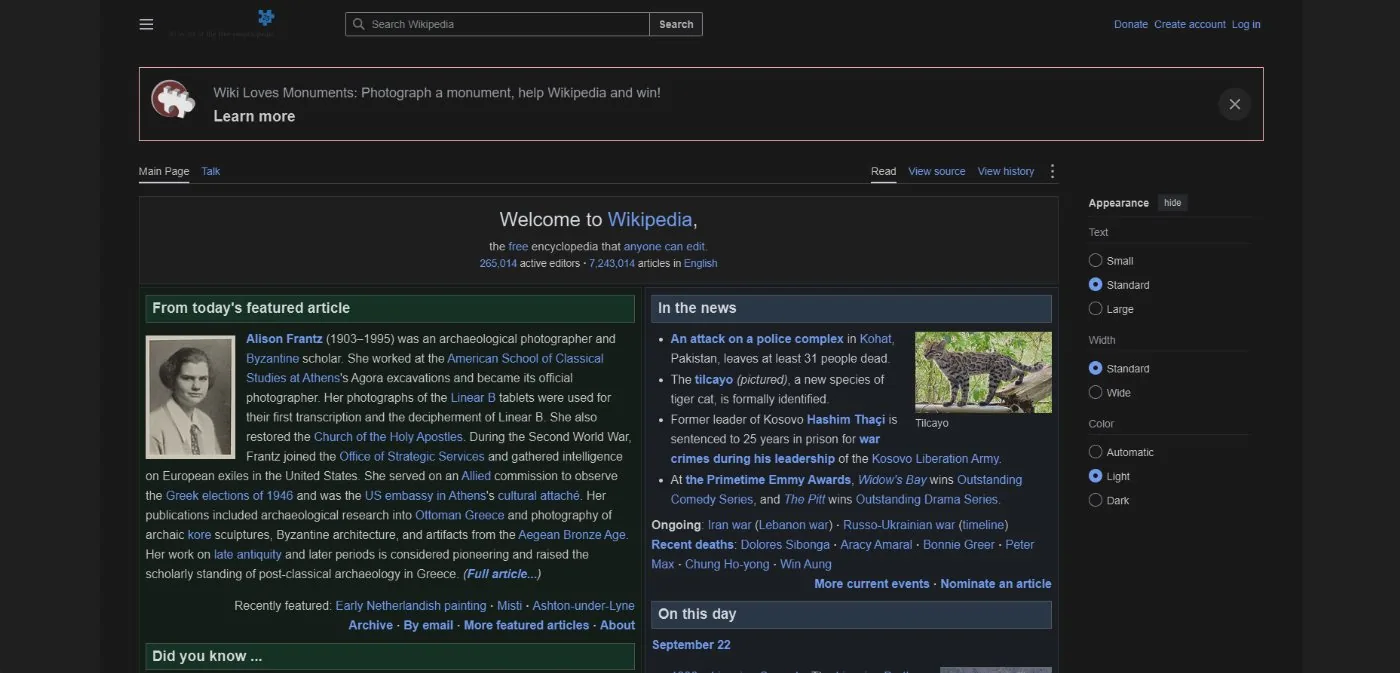This screenshot has height=673, width=1400.
Task: Click the Dolores Sibonga link
Action: 785,545
